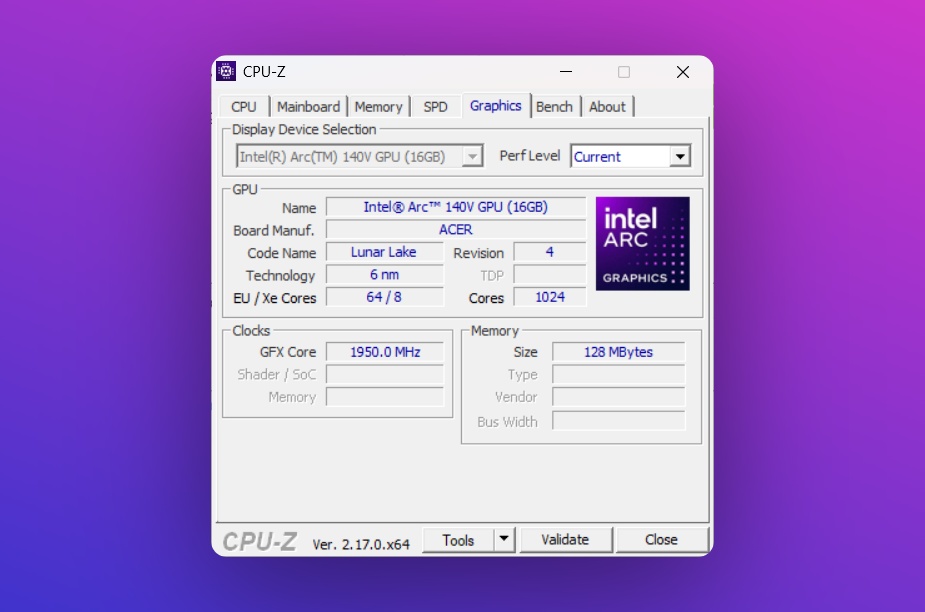Click the Cores value 1024
The image size is (925, 612).
tap(550, 297)
